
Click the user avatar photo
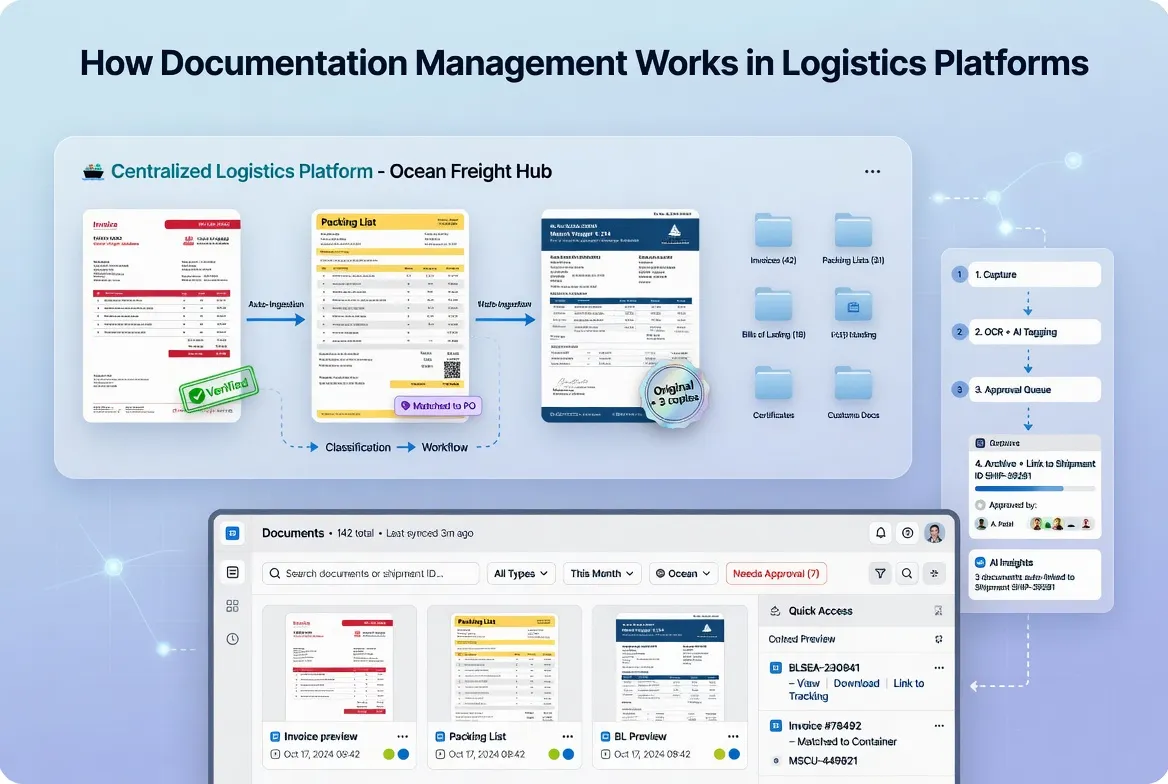[933, 533]
